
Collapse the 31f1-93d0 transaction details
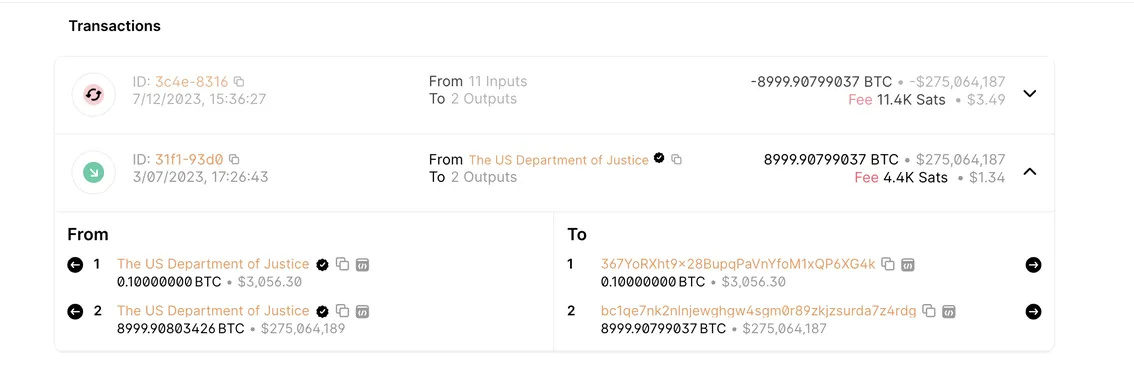[1031, 171]
